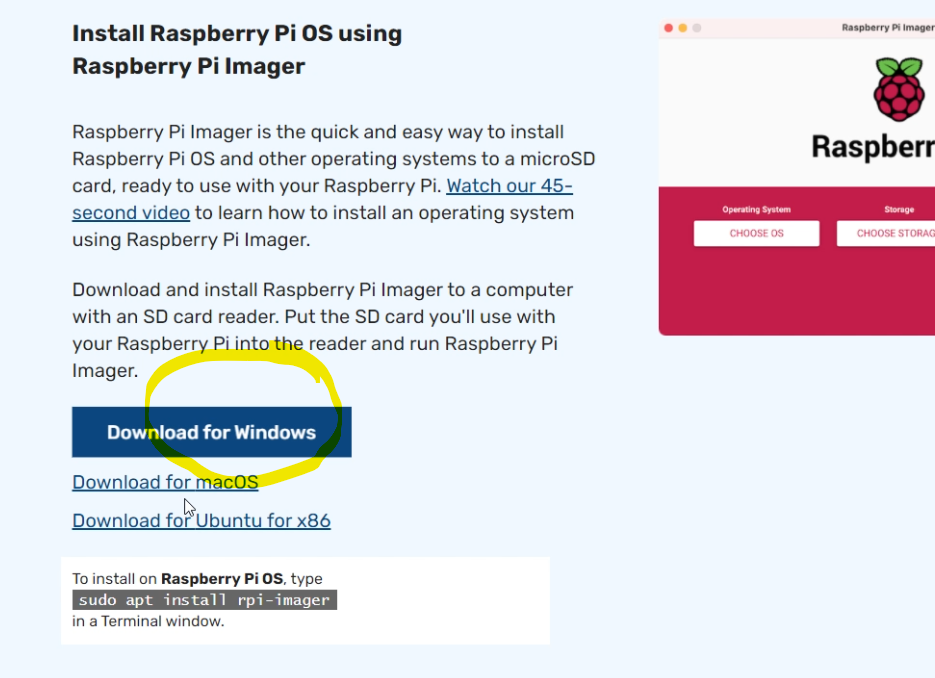Open the Download for macOS link
This screenshot has width=935, height=678.
tap(165, 482)
